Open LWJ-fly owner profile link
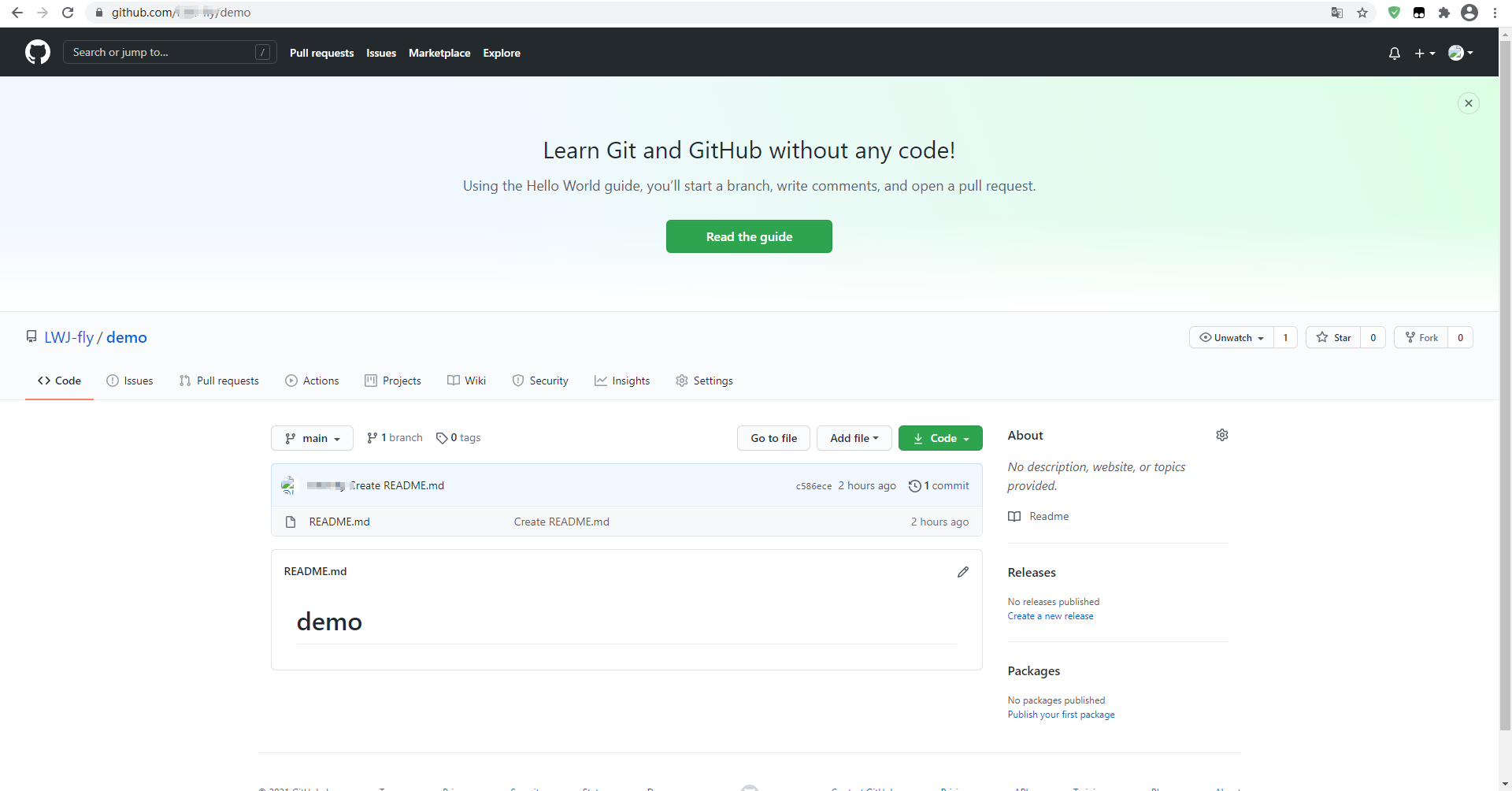 [x=69, y=337]
